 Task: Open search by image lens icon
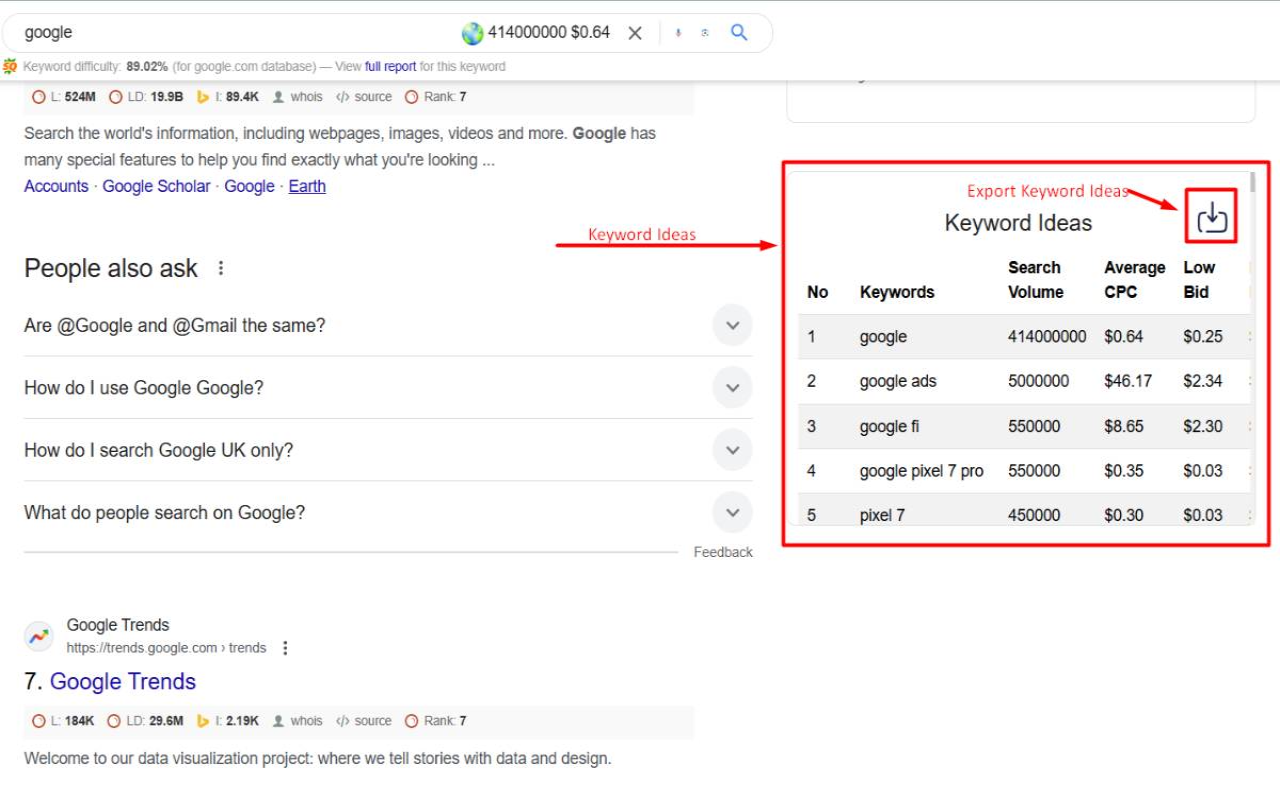point(705,33)
